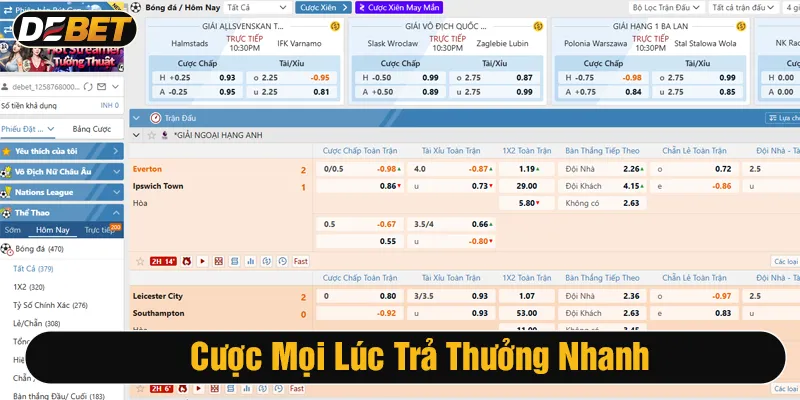View bar chart statistics for Leicester City match
The width and height of the screenshot is (800, 400).
[246, 389]
